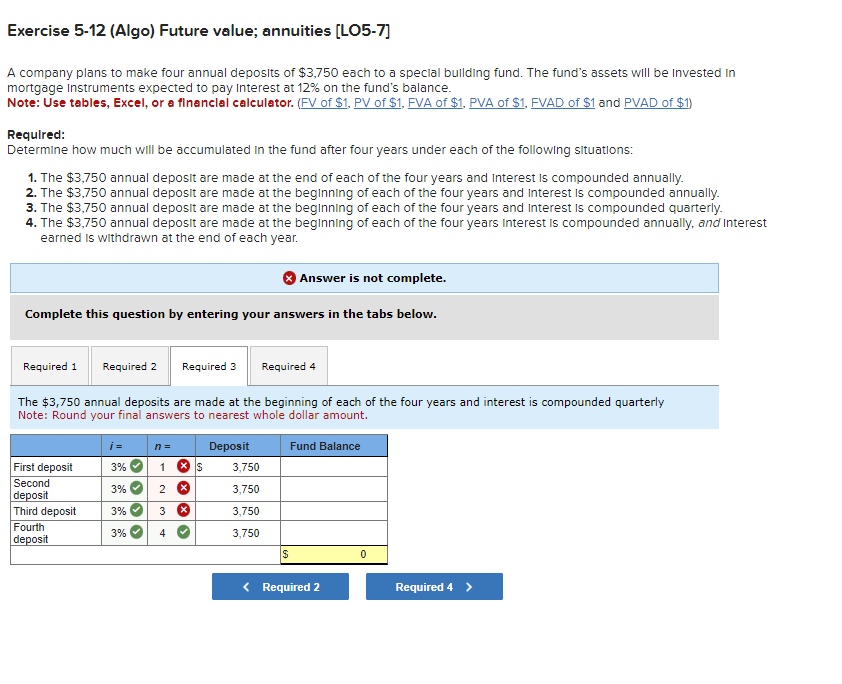Viewport: 842px width, 684px height.
Task: Click the Required 4 forward button
Action: (x=433, y=587)
